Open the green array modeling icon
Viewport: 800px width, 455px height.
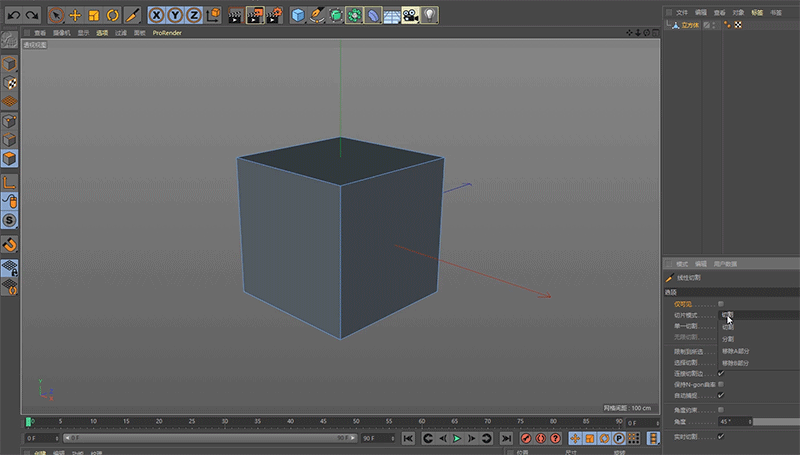coord(355,15)
